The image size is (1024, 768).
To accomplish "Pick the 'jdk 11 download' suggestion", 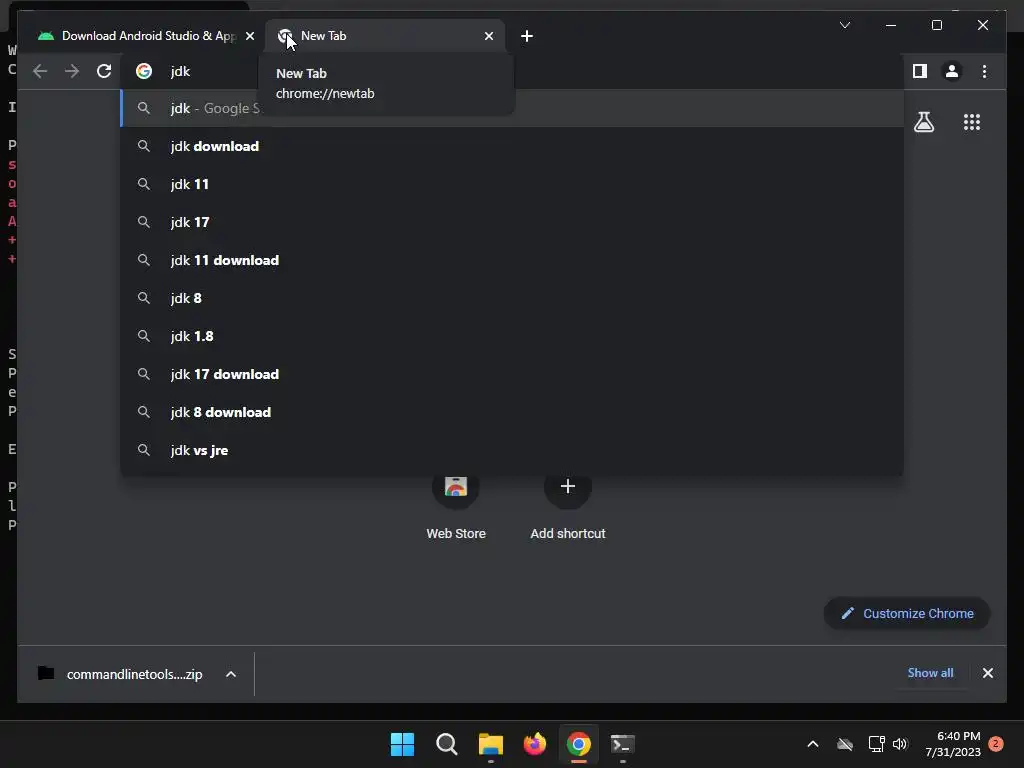I will (512, 260).
